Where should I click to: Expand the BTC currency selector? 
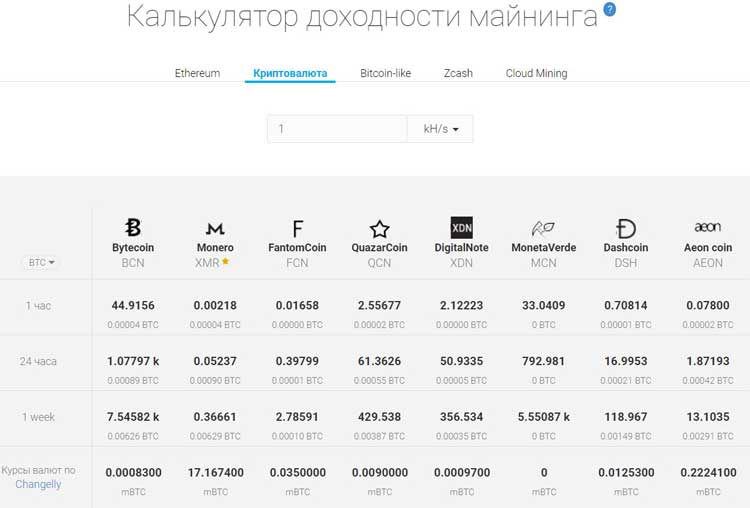coord(41,262)
